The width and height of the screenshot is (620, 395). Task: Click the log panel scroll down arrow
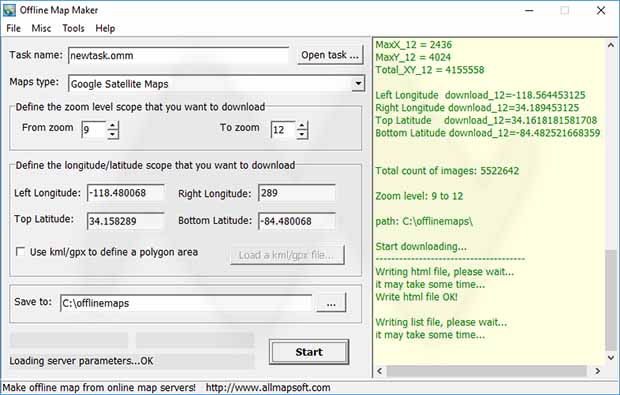click(611, 357)
